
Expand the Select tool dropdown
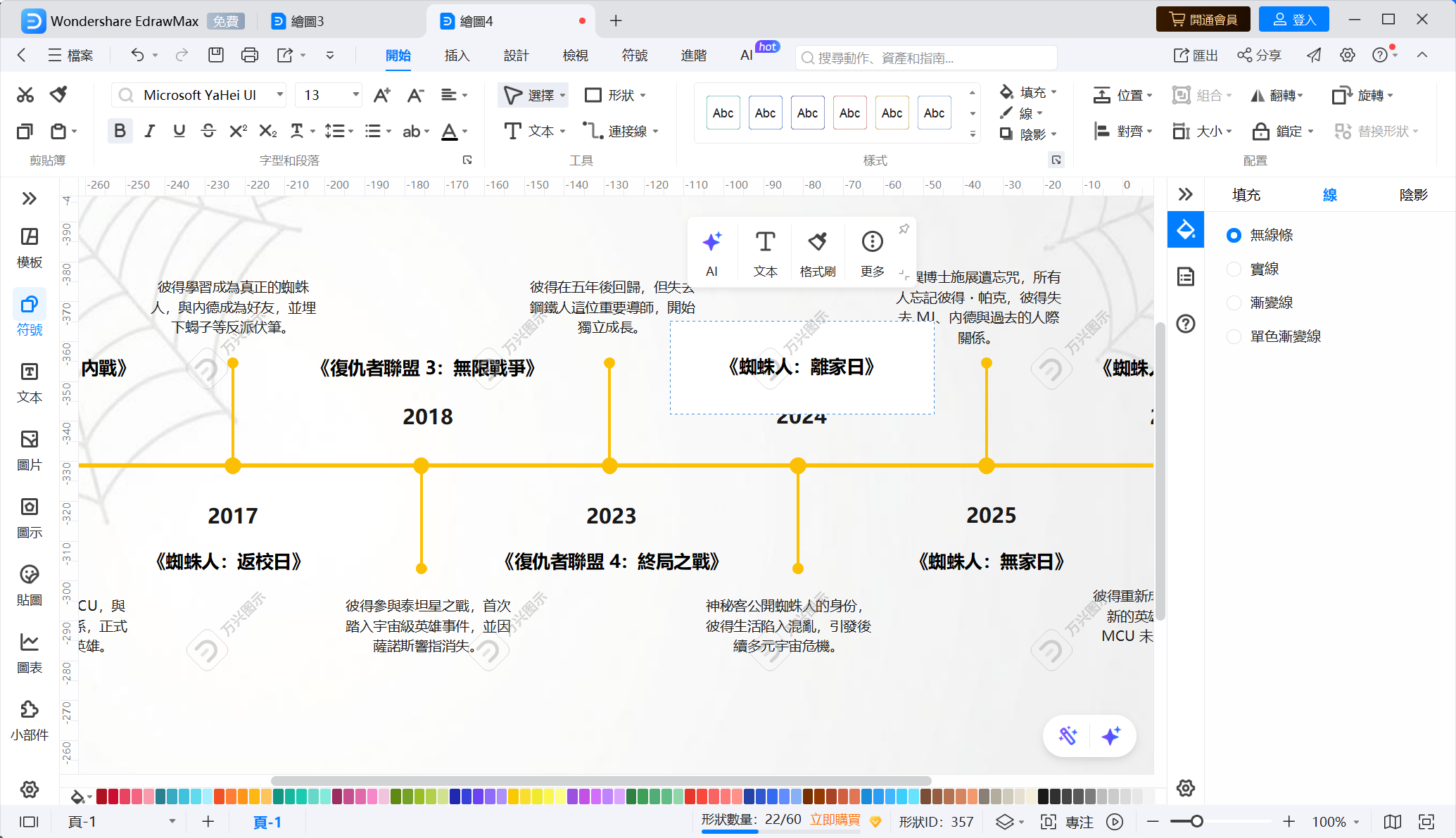pyautogui.click(x=562, y=95)
